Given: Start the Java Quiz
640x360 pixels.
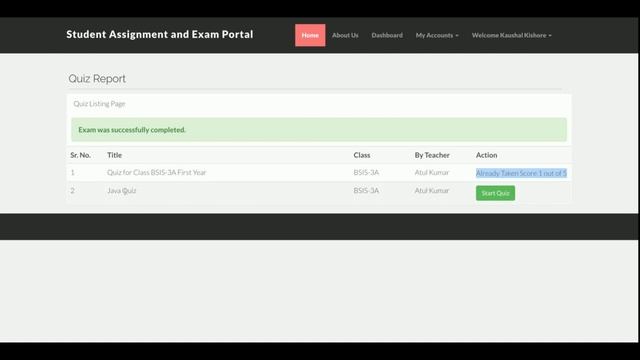Looking at the screenshot, I should (x=495, y=193).
